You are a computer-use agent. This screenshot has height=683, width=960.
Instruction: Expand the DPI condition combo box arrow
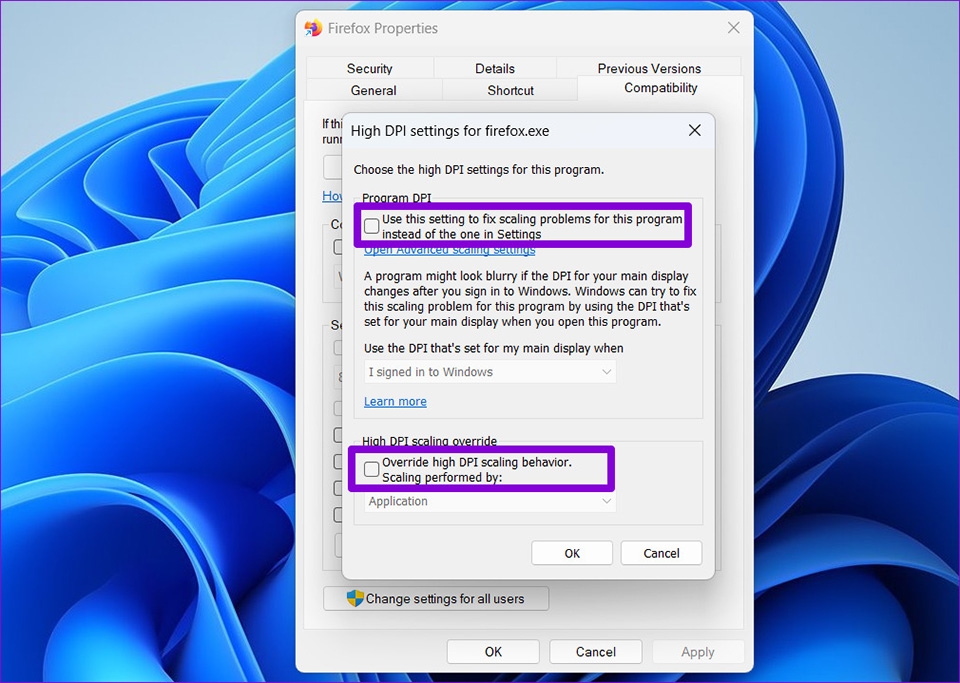click(607, 371)
